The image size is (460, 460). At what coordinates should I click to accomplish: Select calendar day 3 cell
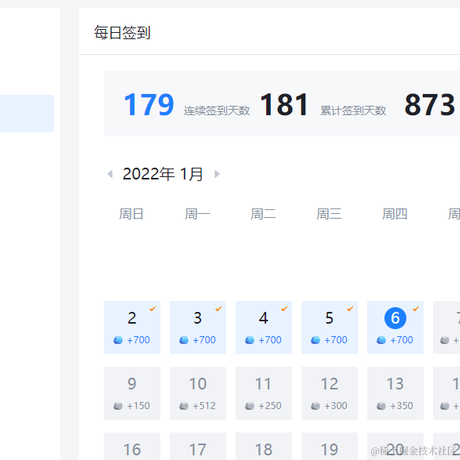pos(198,327)
